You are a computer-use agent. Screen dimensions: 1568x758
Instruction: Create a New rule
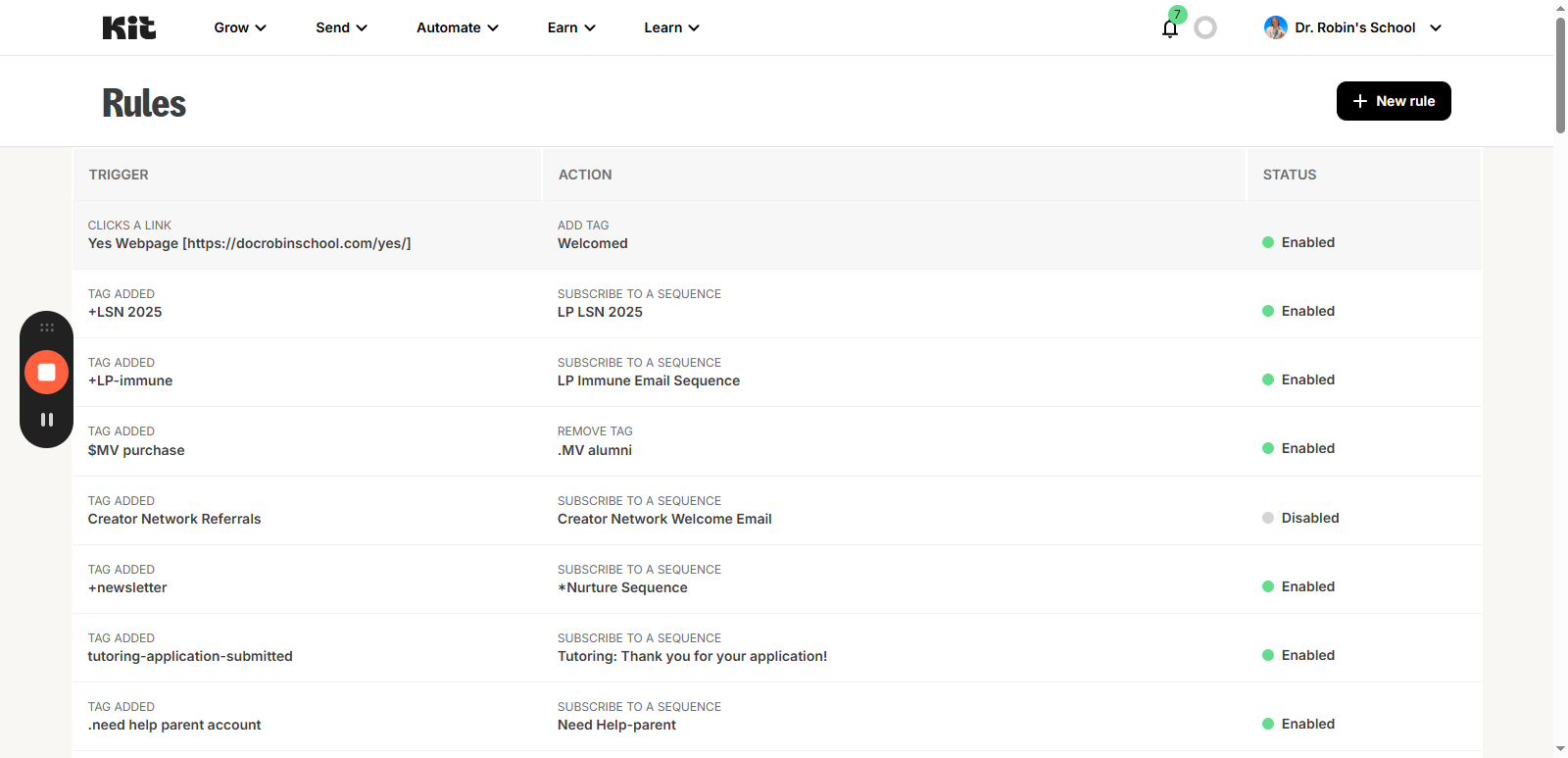1393,101
